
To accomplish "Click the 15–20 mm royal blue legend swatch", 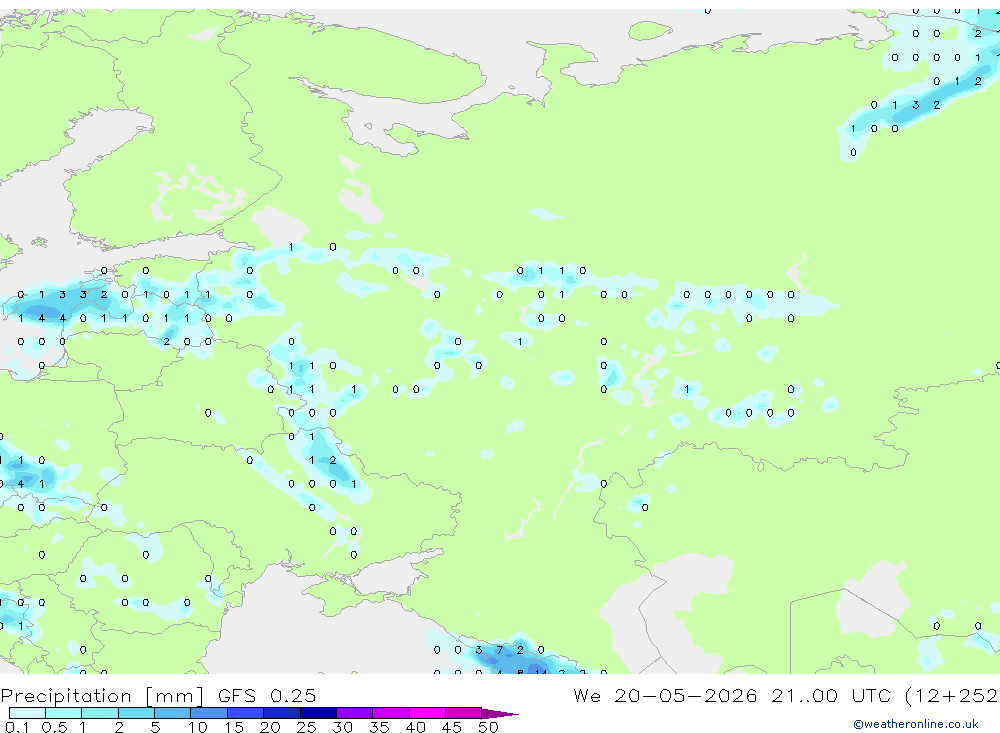I will pos(246,713).
